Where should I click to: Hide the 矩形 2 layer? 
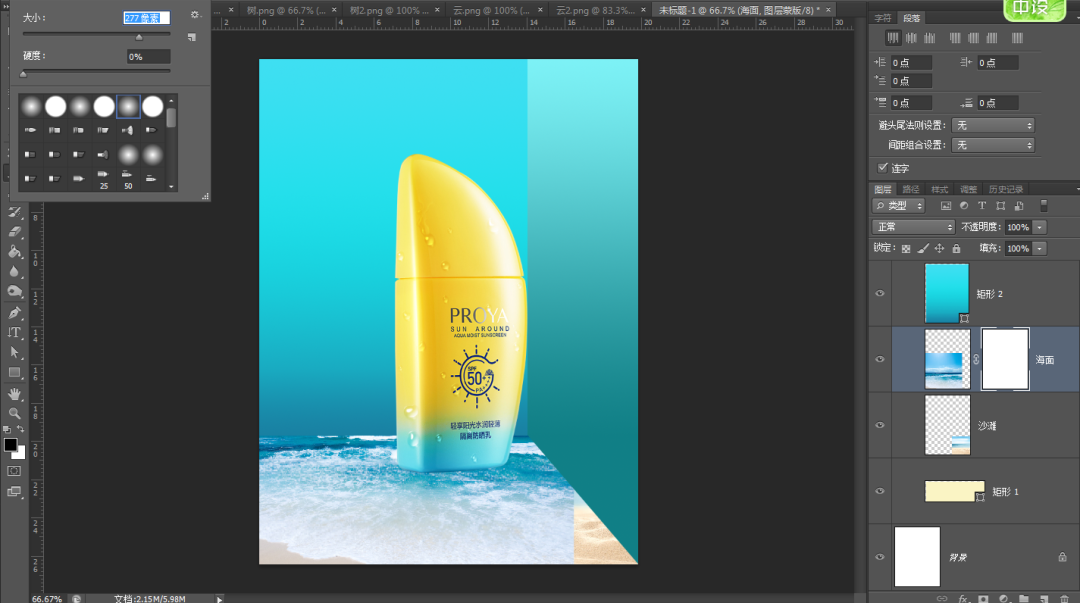[880, 294]
